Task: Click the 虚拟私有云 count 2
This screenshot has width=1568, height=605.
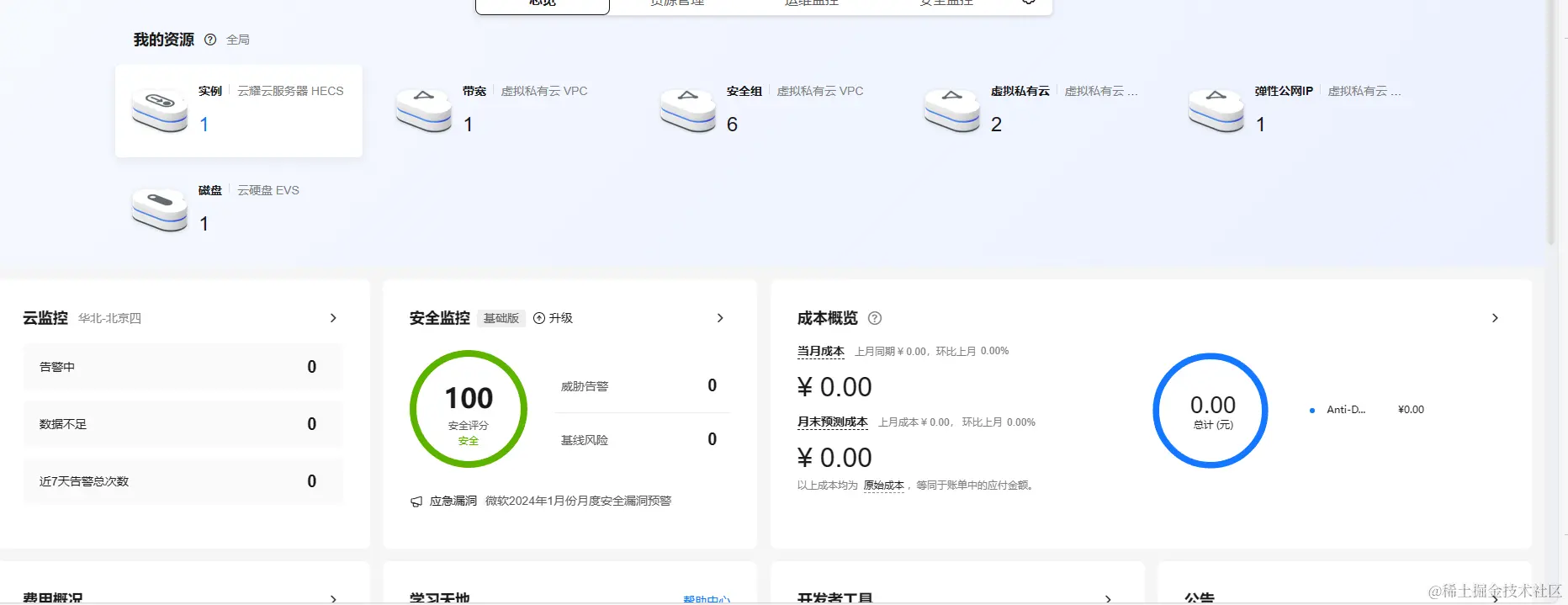Action: point(996,125)
